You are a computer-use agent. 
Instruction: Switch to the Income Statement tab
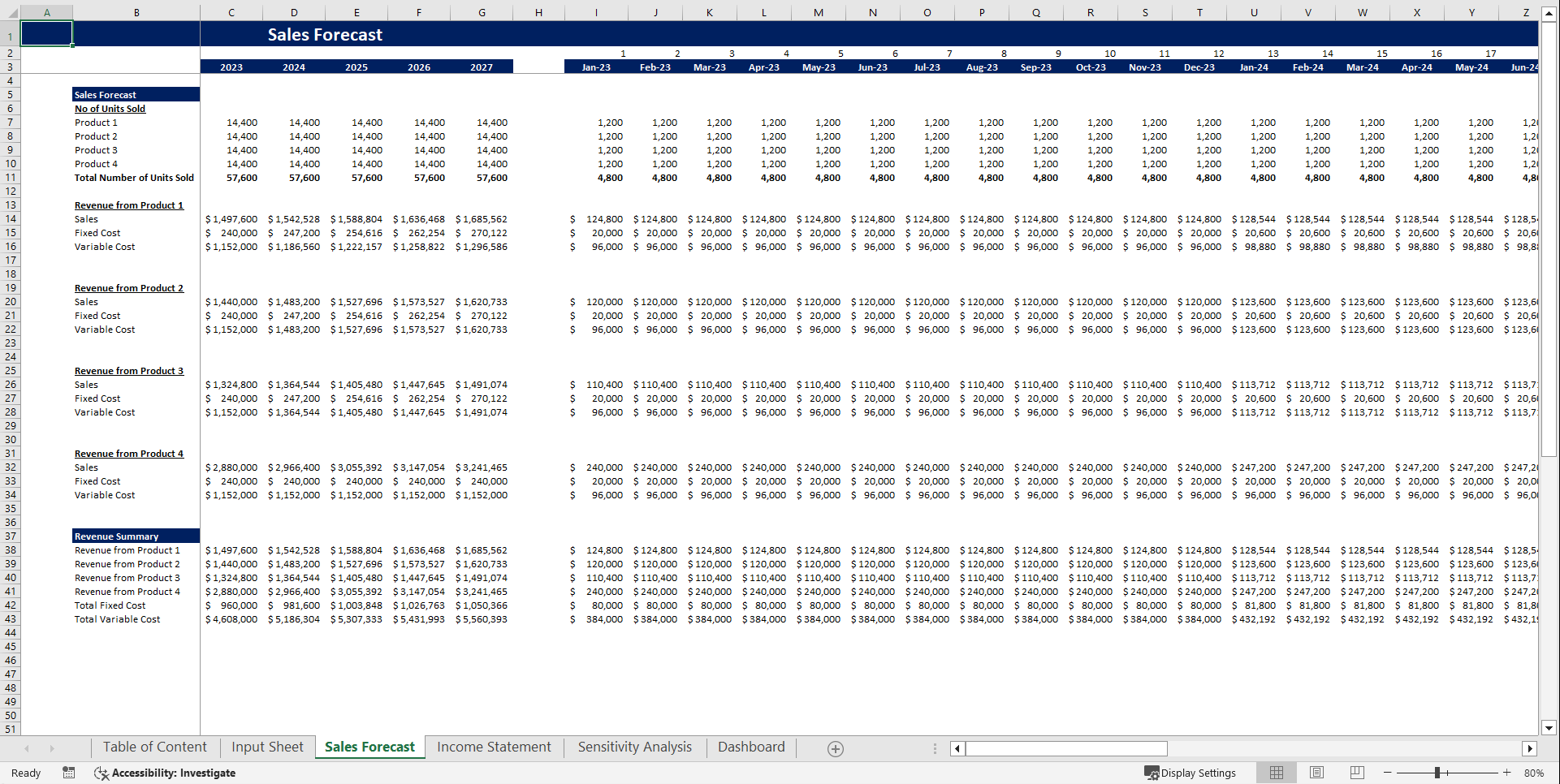coord(494,747)
